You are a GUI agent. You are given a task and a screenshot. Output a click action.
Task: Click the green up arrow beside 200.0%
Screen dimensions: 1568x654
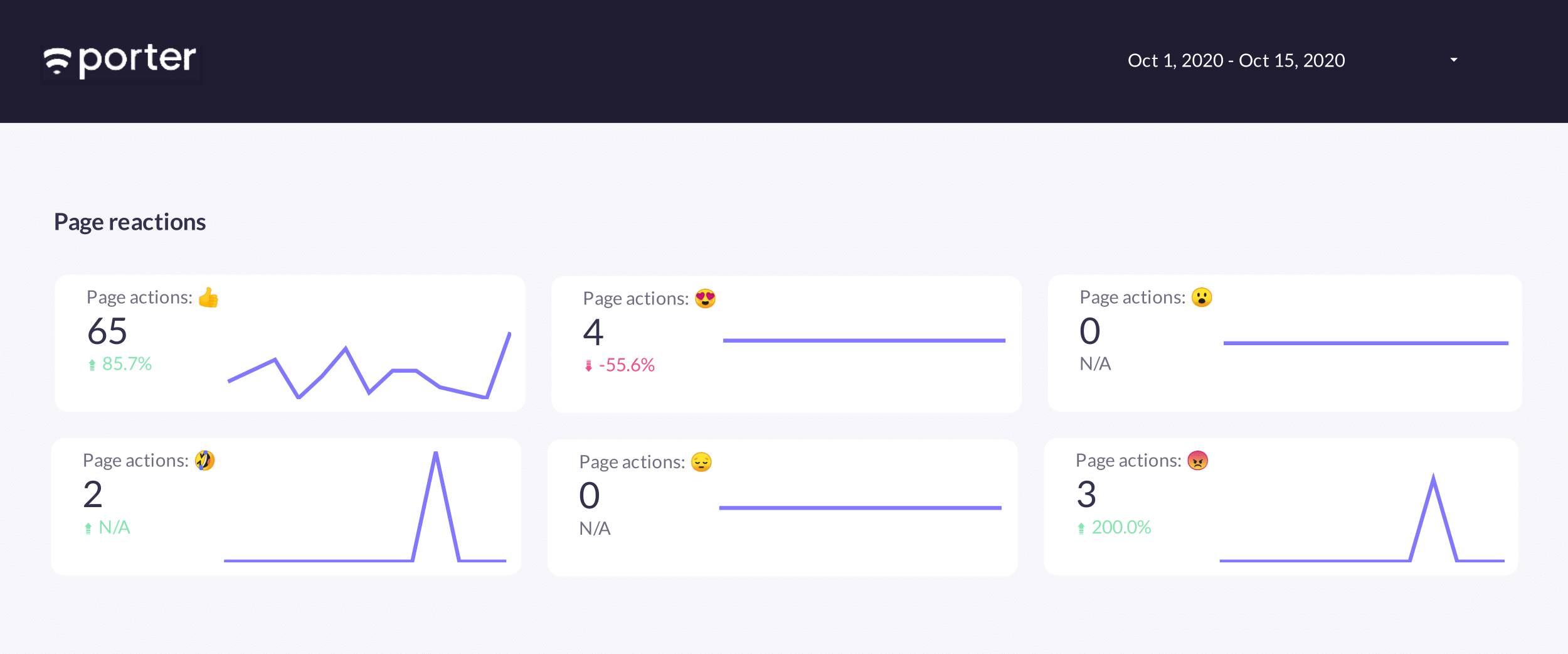pos(1081,528)
